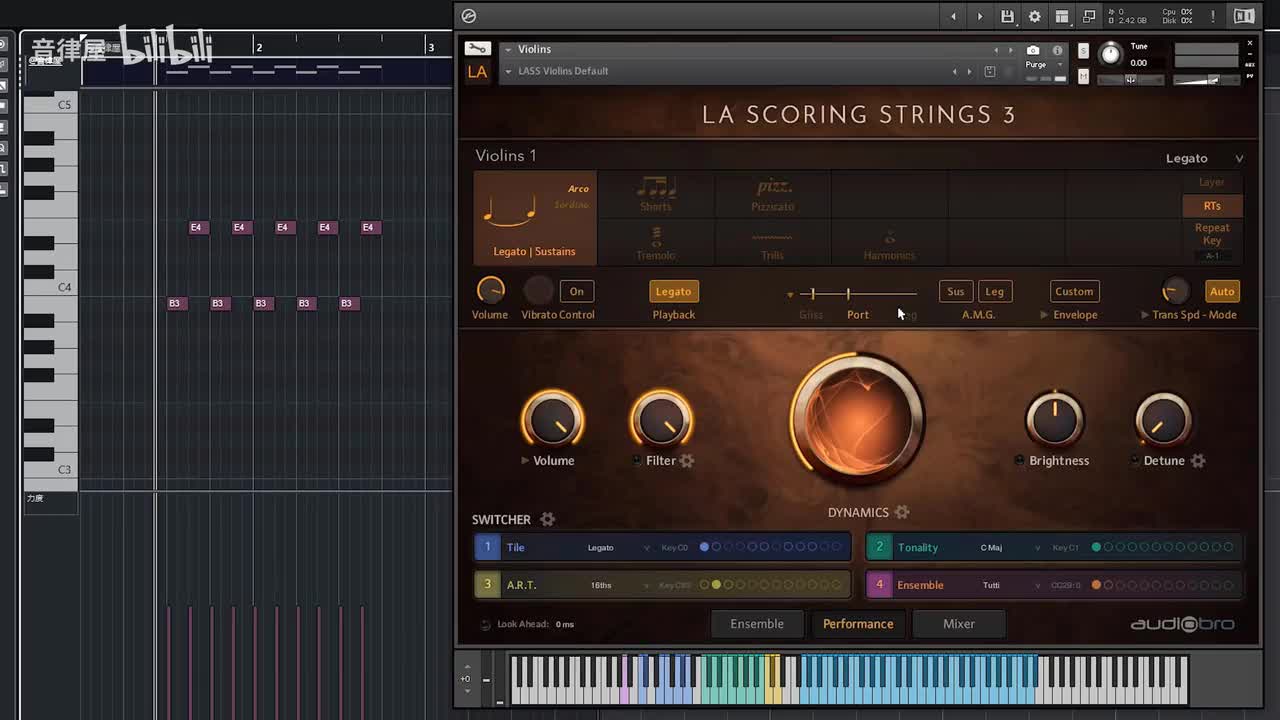
Task: Go to previous preset with Kontakt header left arrow
Action: [953, 16]
